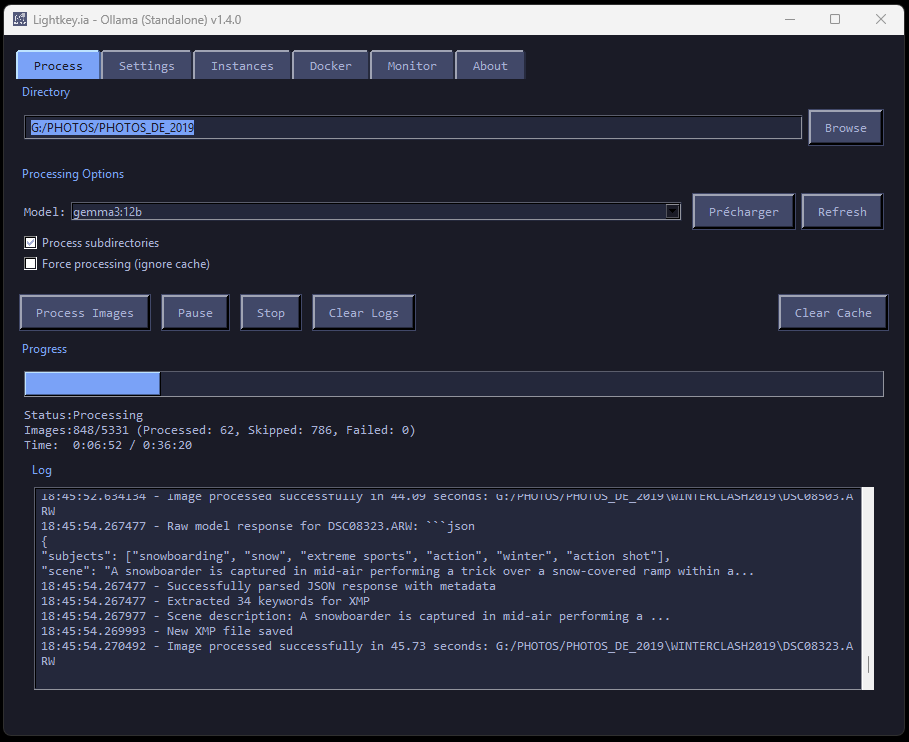This screenshot has width=909, height=742.
Task: Click the Refresh models button
Action: click(x=842, y=212)
